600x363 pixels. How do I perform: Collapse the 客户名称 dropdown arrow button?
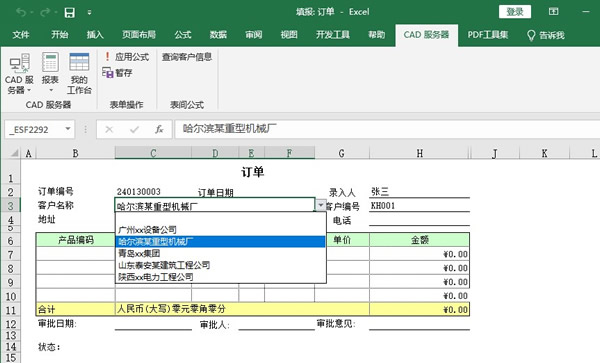[x=321, y=205]
